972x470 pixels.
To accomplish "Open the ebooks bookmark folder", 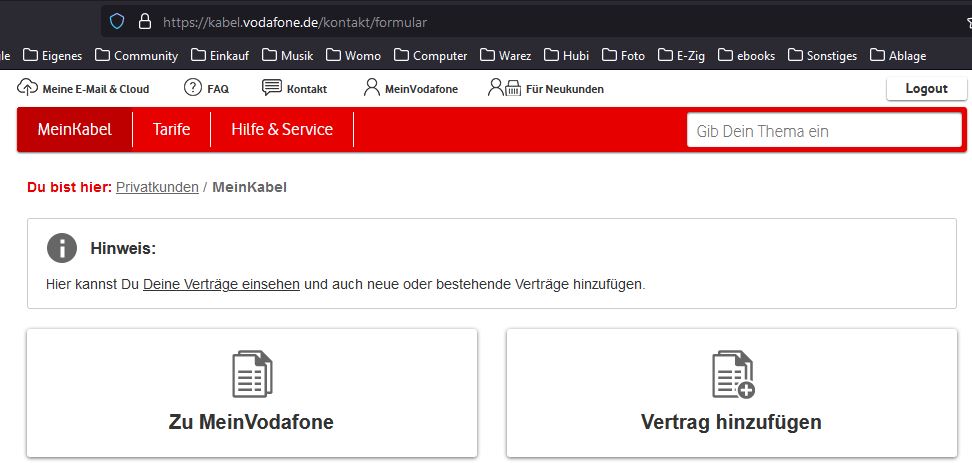I will [746, 55].
